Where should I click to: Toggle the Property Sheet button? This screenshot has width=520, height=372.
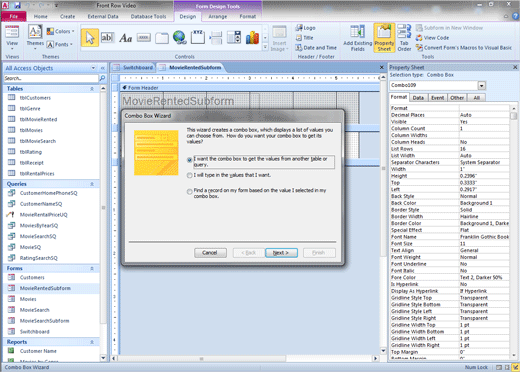click(x=384, y=38)
